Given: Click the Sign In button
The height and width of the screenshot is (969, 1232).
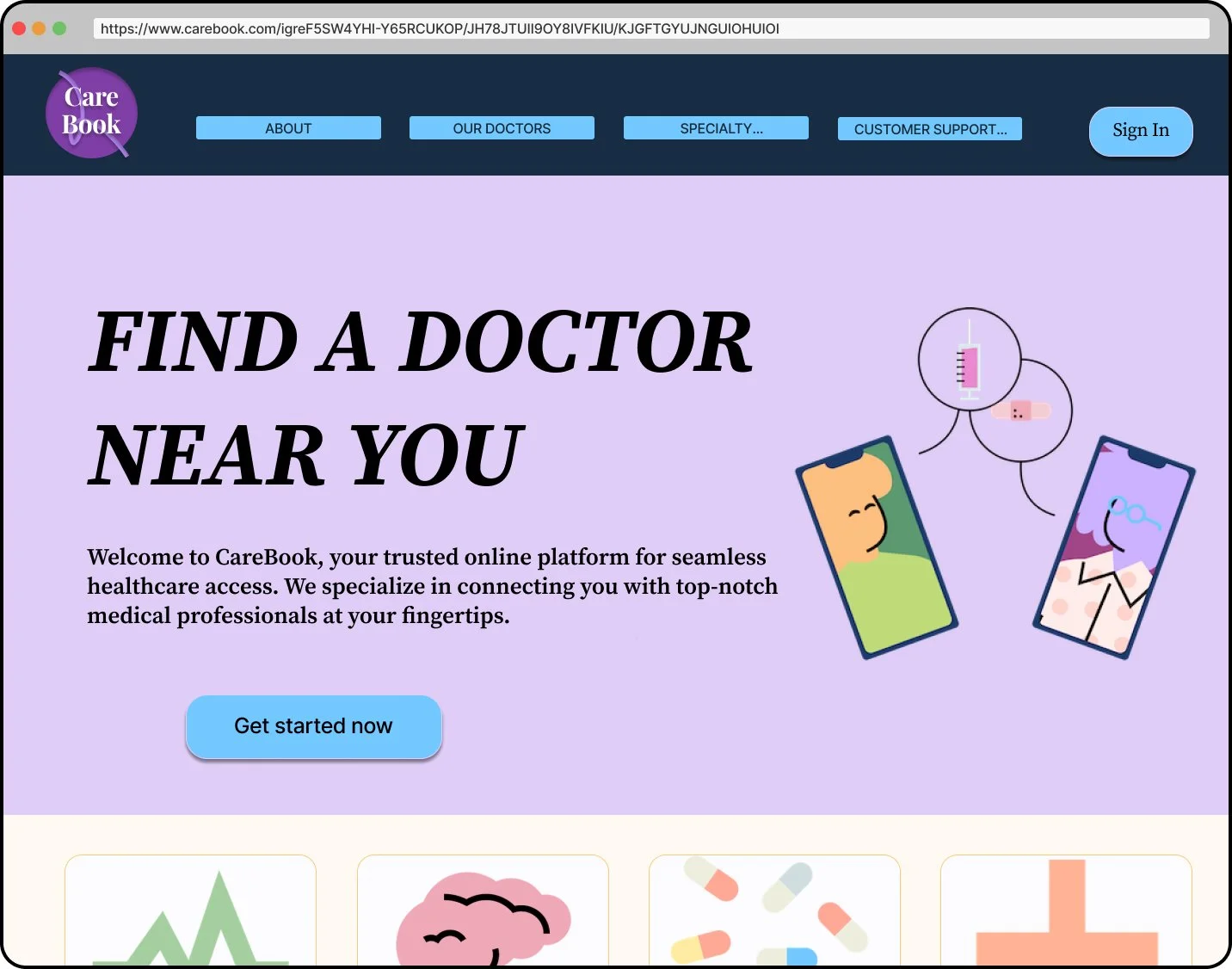Looking at the screenshot, I should point(1141,131).
